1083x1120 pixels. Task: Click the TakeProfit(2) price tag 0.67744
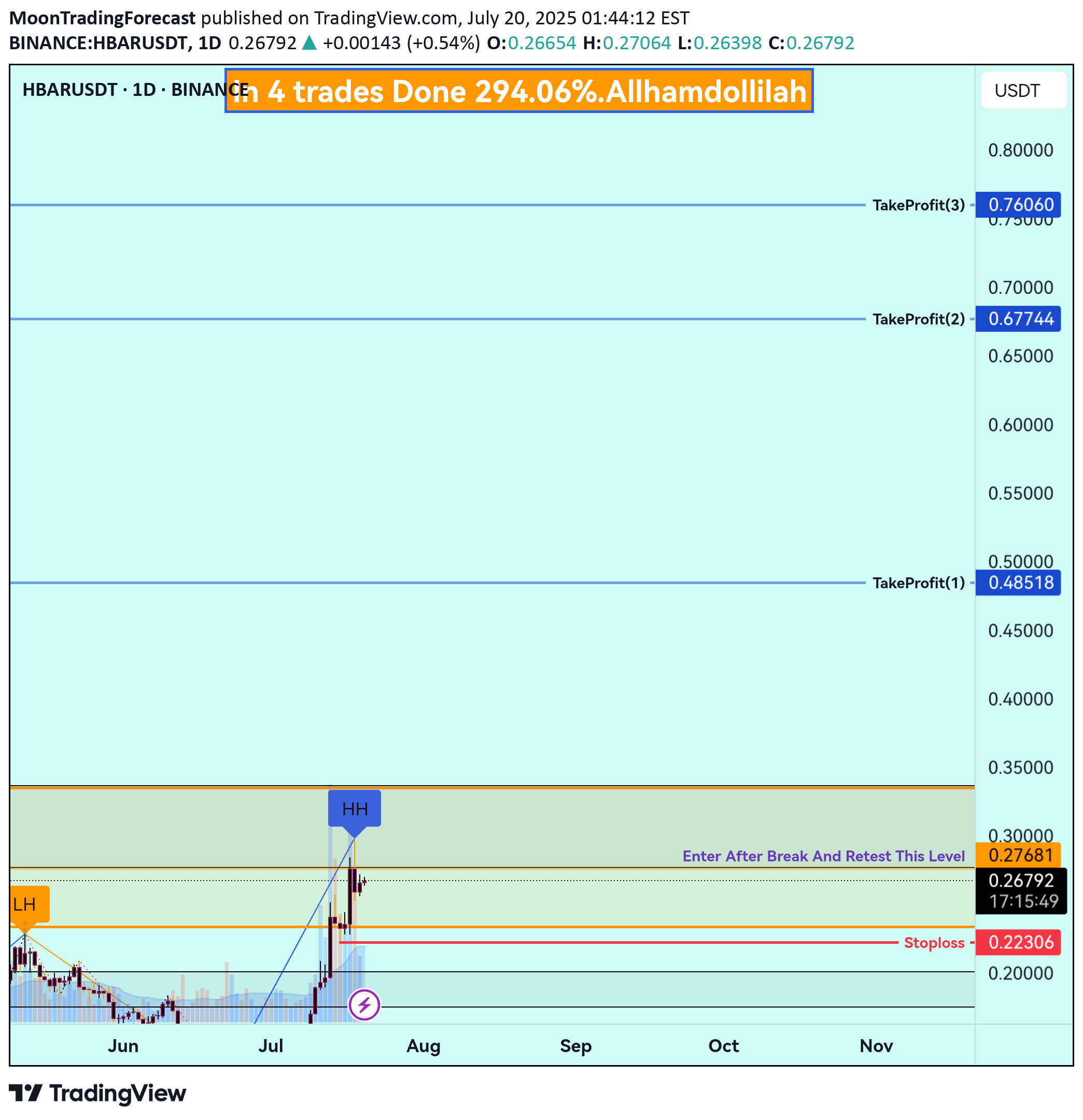[x=1018, y=319]
